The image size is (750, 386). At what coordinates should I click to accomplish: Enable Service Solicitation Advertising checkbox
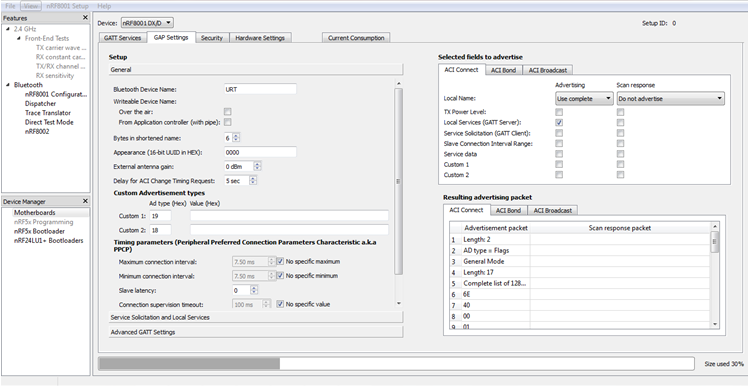point(559,133)
